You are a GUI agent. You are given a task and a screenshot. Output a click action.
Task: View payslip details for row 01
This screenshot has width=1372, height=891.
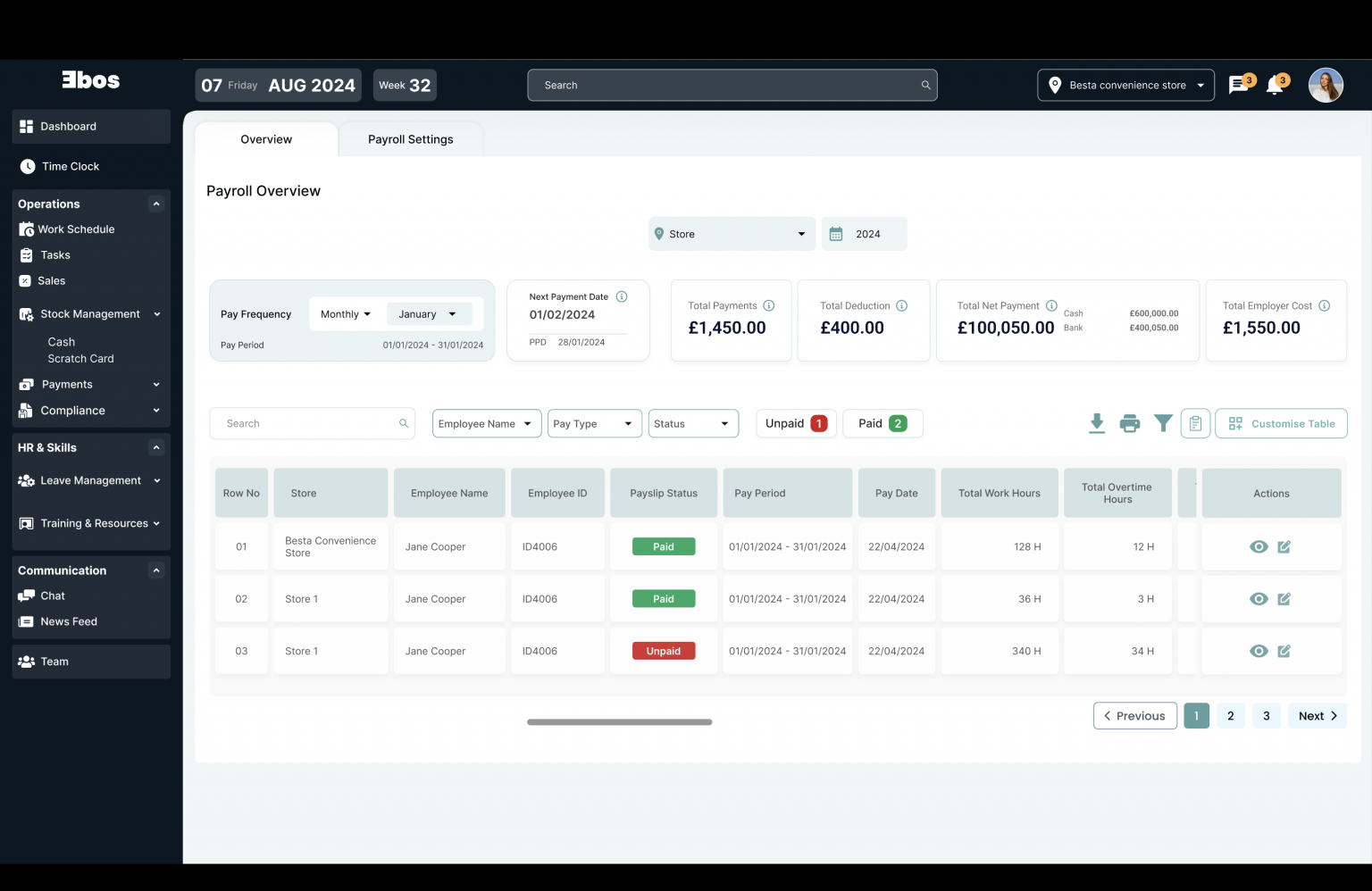pos(1259,546)
